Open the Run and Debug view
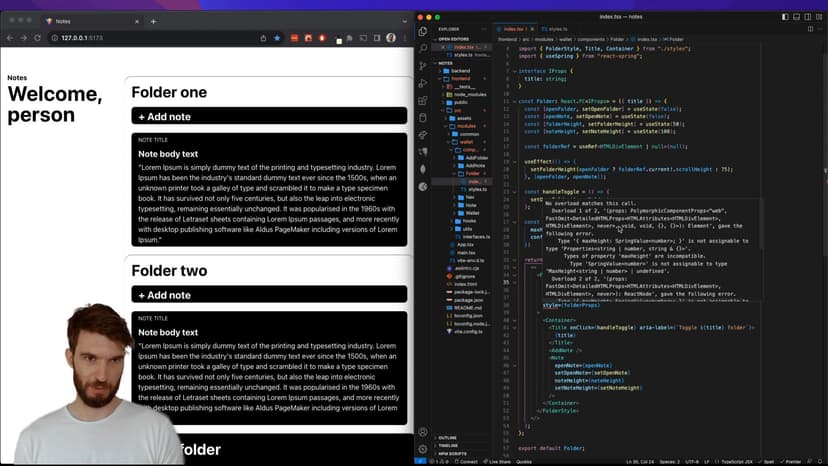Screen dimensions: 828x466 (x=423, y=83)
